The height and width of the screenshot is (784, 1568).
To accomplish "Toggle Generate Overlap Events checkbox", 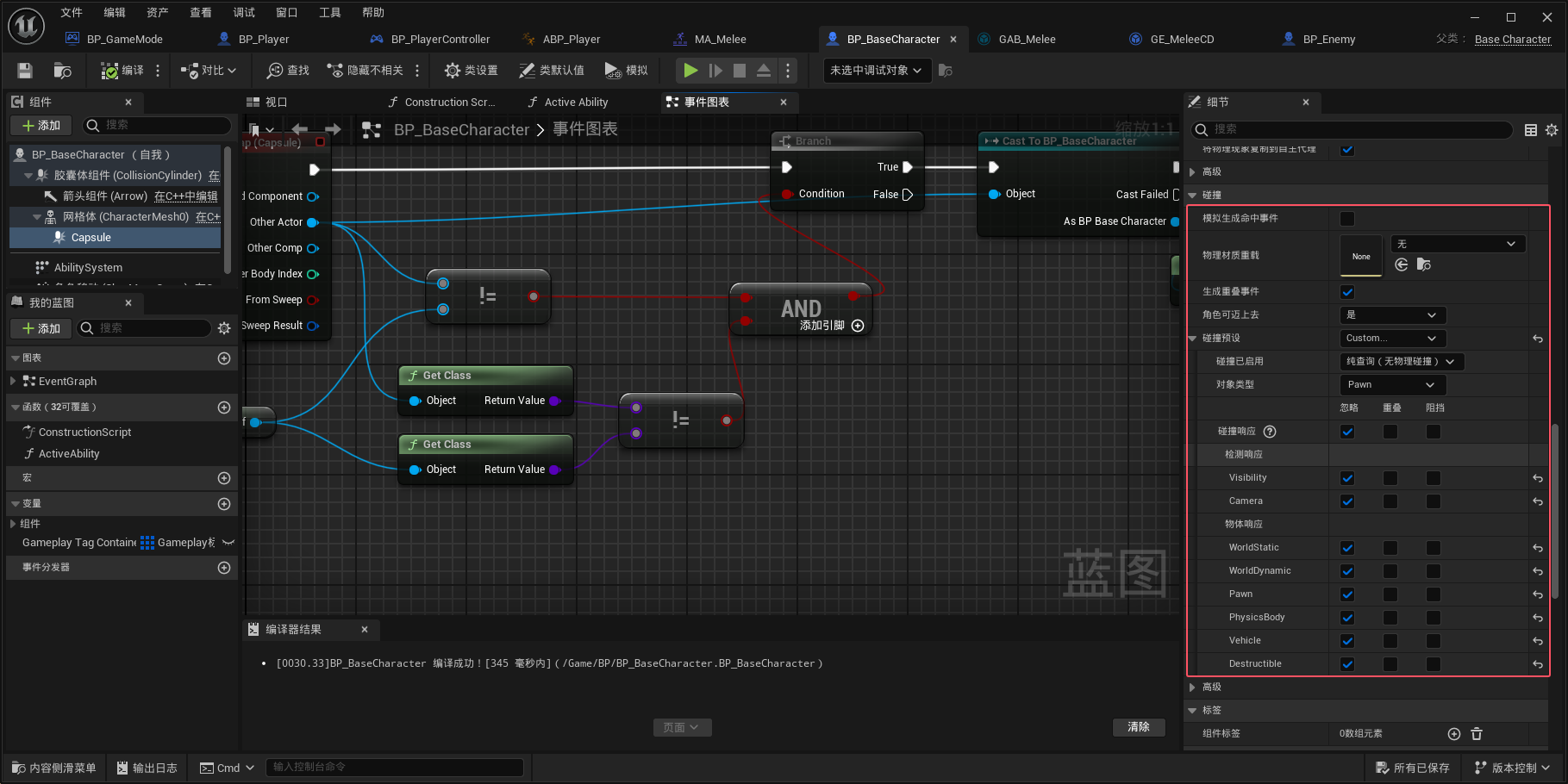I will (x=1347, y=292).
